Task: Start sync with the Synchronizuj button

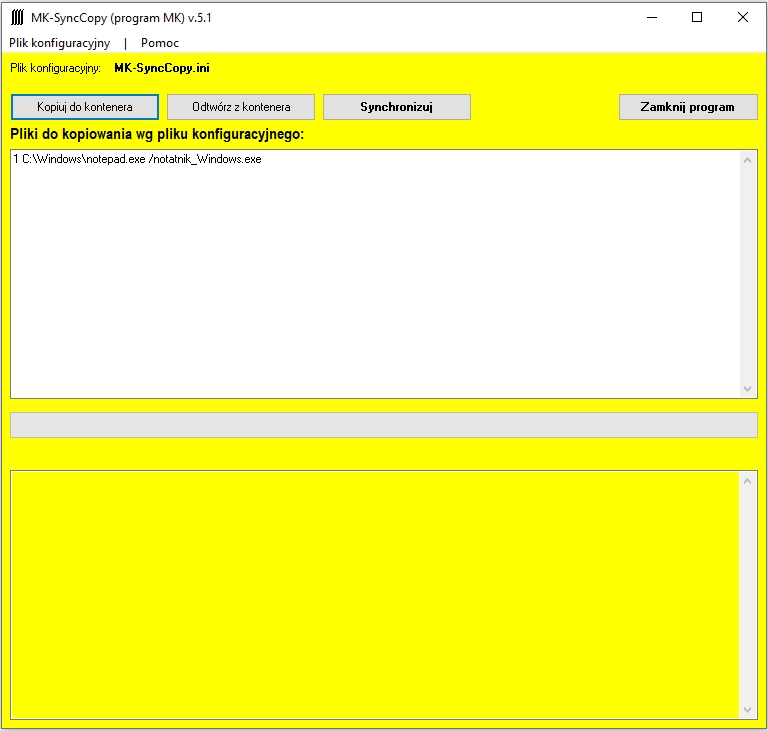Action: pos(396,107)
